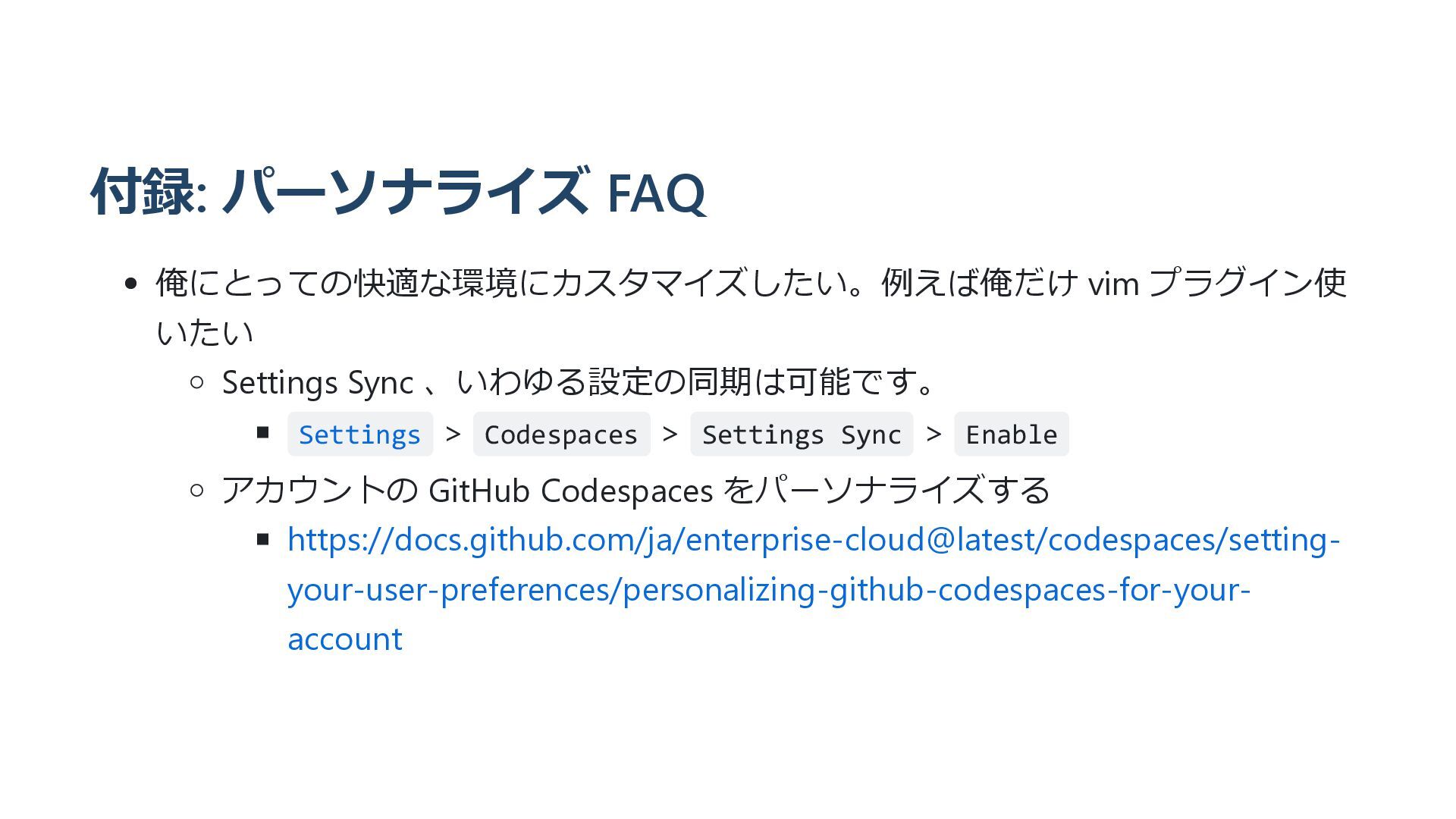The width and height of the screenshot is (1456, 819).
Task: Click the arrow between Settings Sync and Enable
Action: (x=934, y=435)
